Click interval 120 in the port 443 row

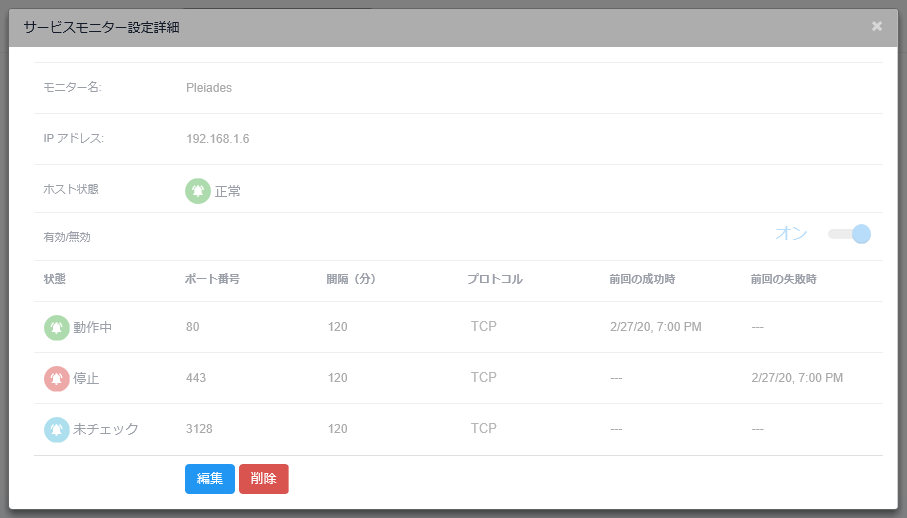click(337, 378)
